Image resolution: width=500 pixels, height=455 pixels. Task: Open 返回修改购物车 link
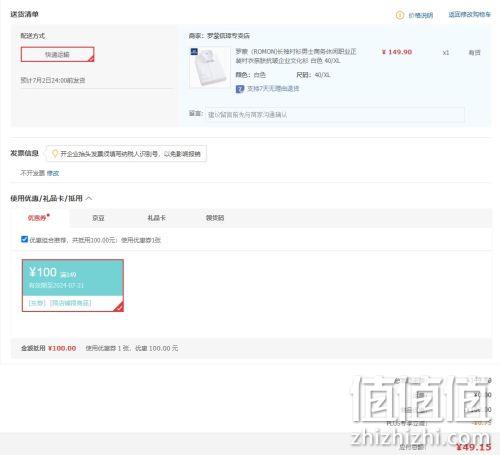(x=469, y=15)
